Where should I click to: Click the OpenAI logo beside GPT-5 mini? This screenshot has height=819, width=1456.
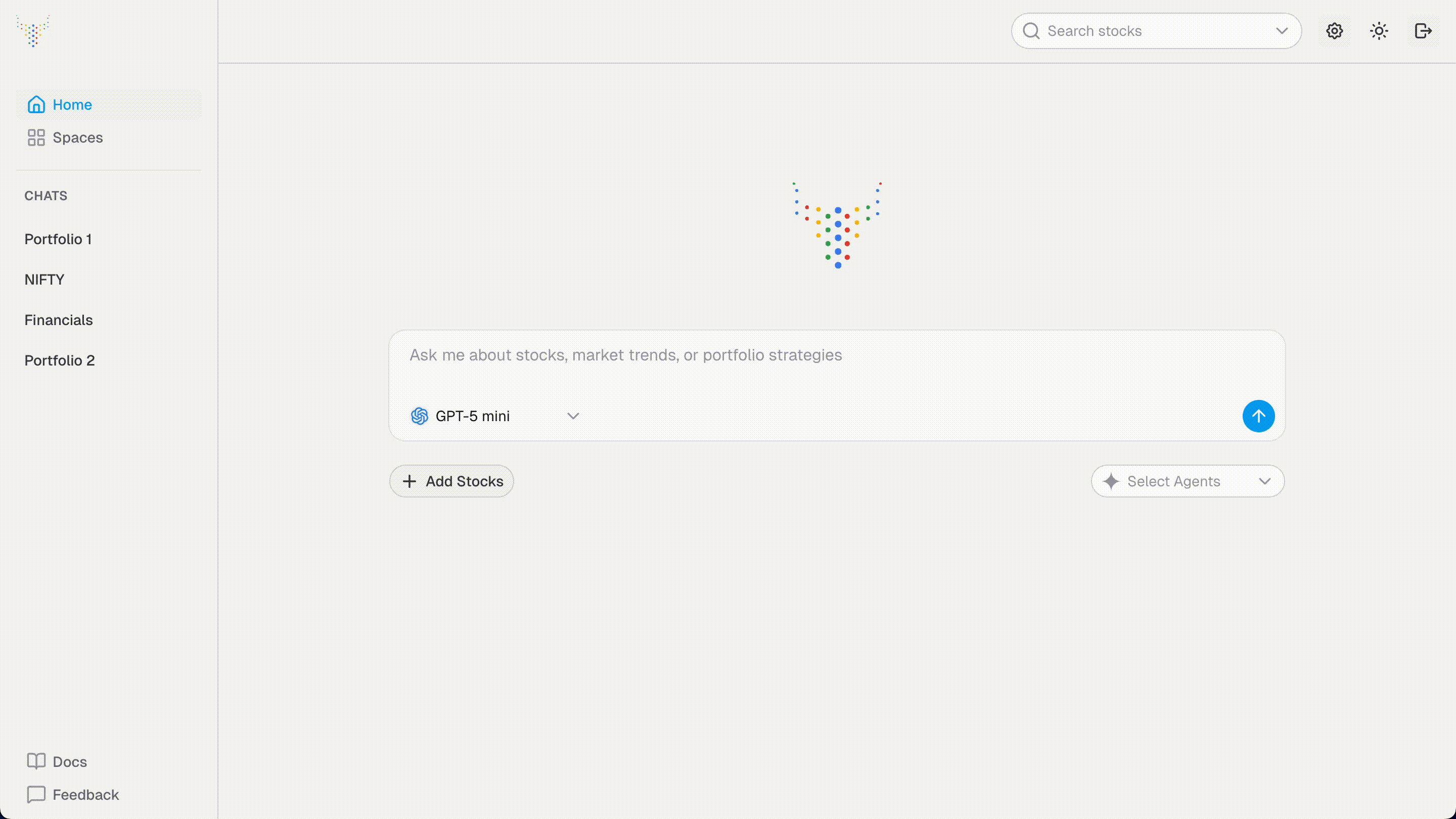tap(419, 416)
